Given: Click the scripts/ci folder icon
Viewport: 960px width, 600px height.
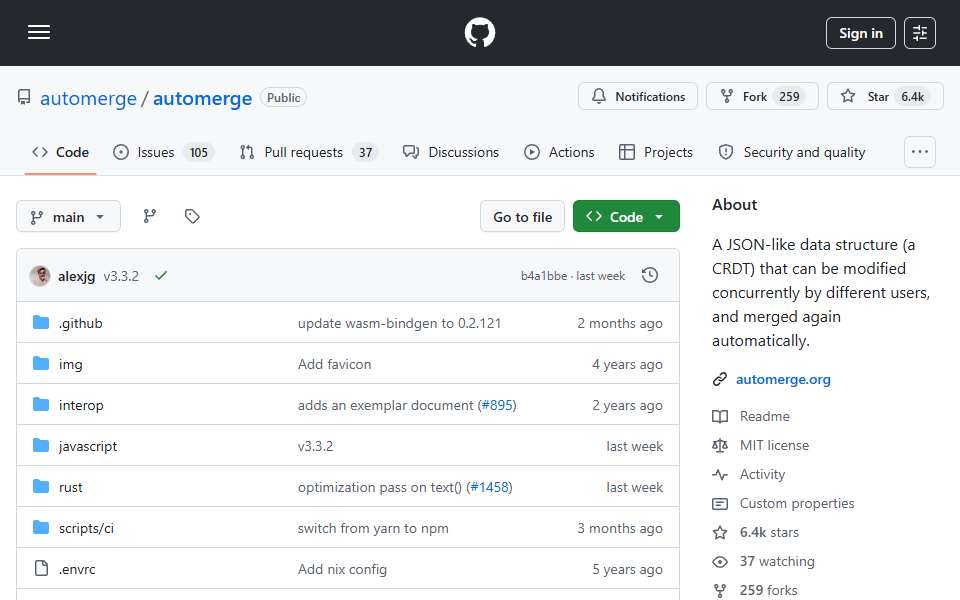Looking at the screenshot, I should (41, 527).
